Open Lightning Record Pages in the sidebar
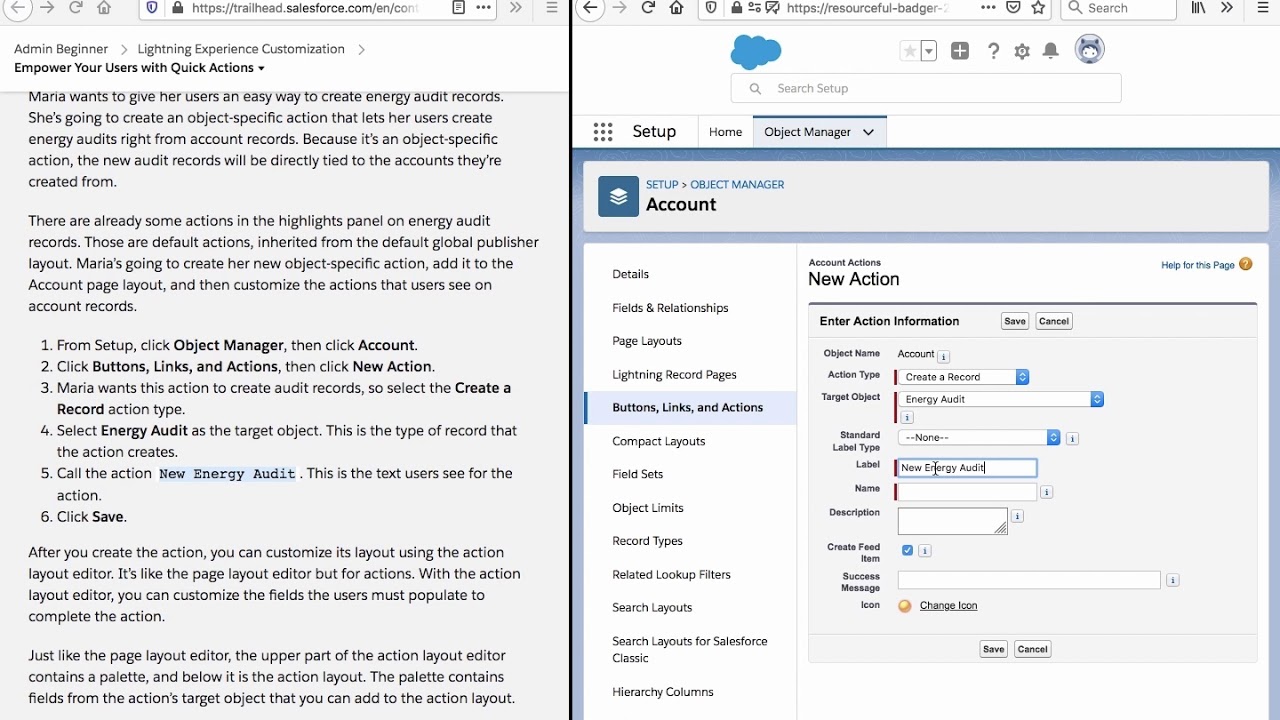 click(674, 375)
